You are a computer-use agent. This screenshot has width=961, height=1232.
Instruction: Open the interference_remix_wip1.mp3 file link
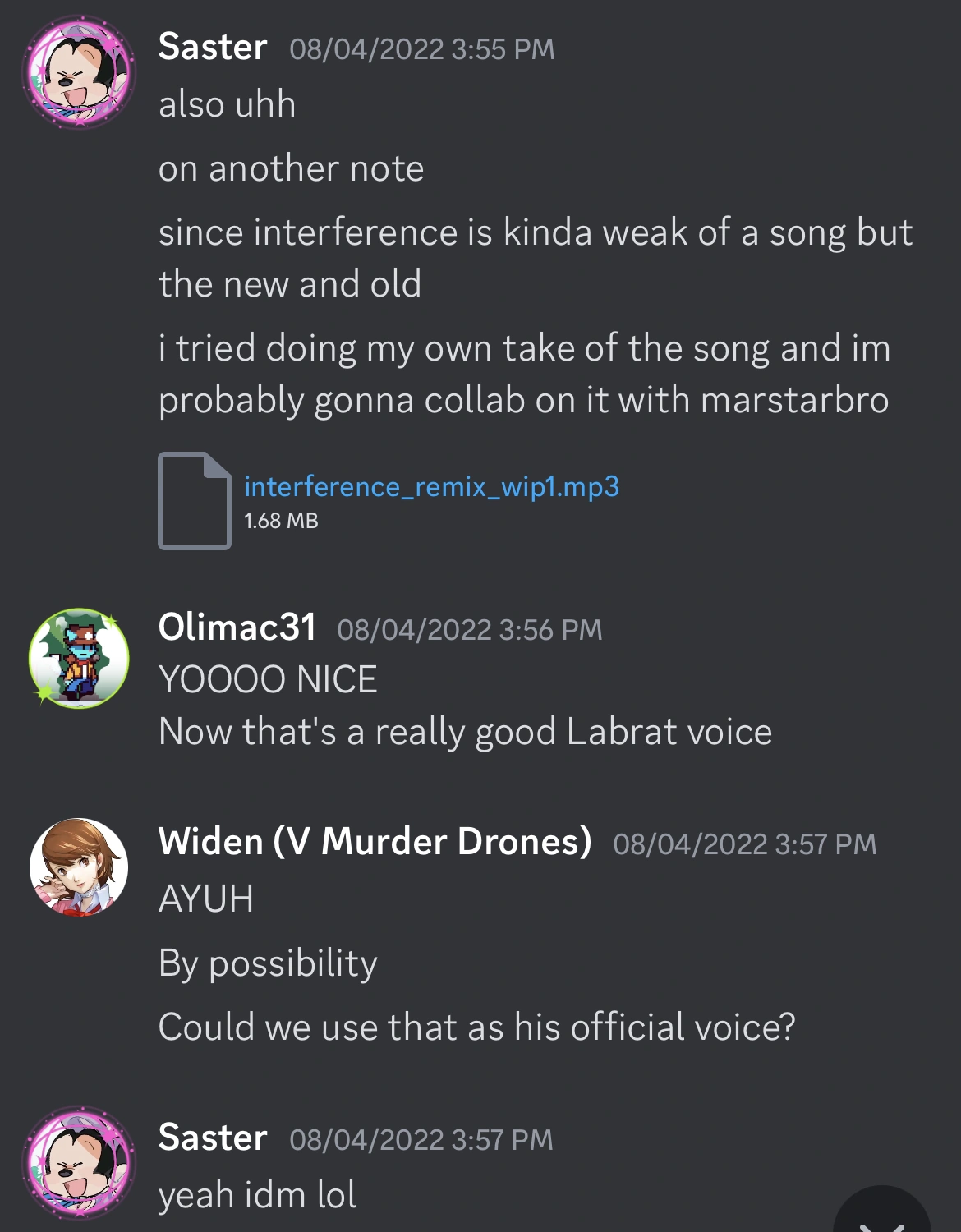(431, 486)
